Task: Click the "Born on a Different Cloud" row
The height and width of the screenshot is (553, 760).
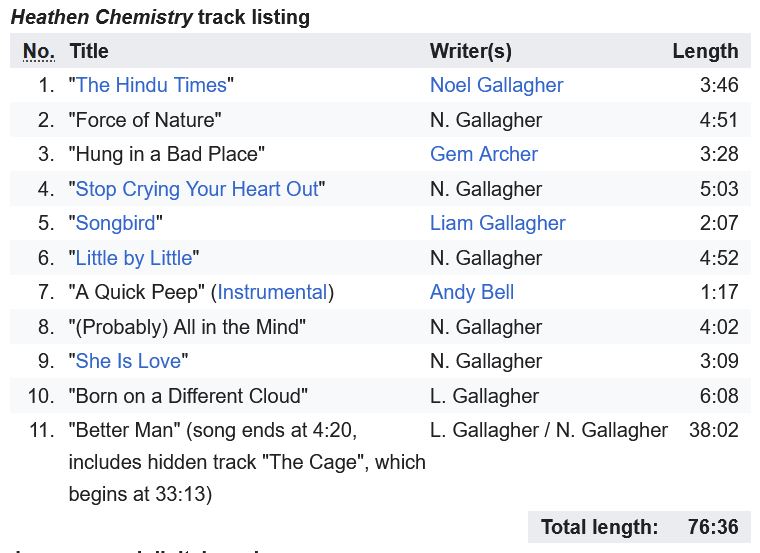Action: [380, 395]
